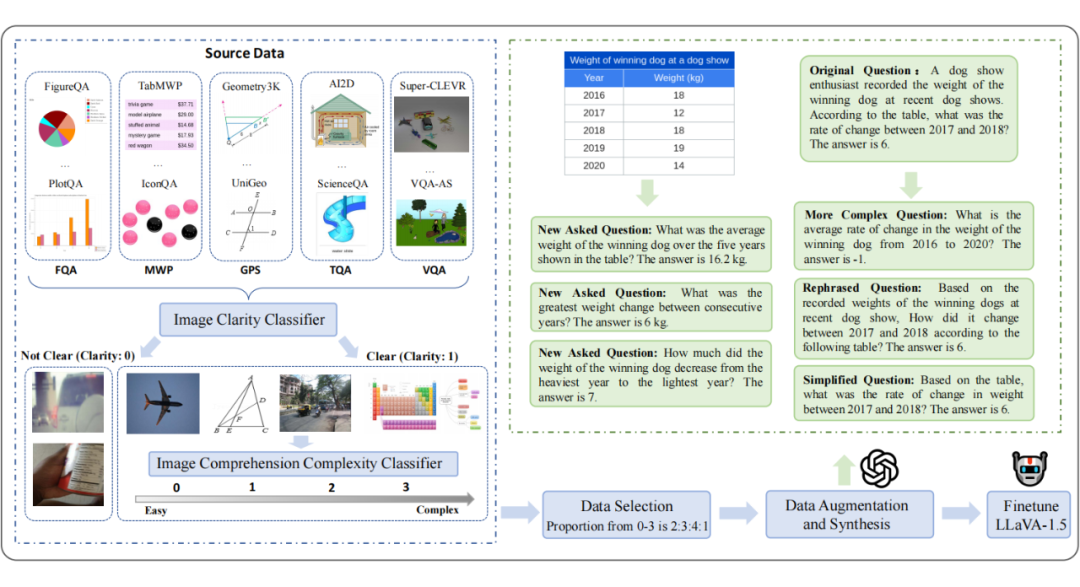Click the New Asked Question about greatest weight change

(650, 307)
